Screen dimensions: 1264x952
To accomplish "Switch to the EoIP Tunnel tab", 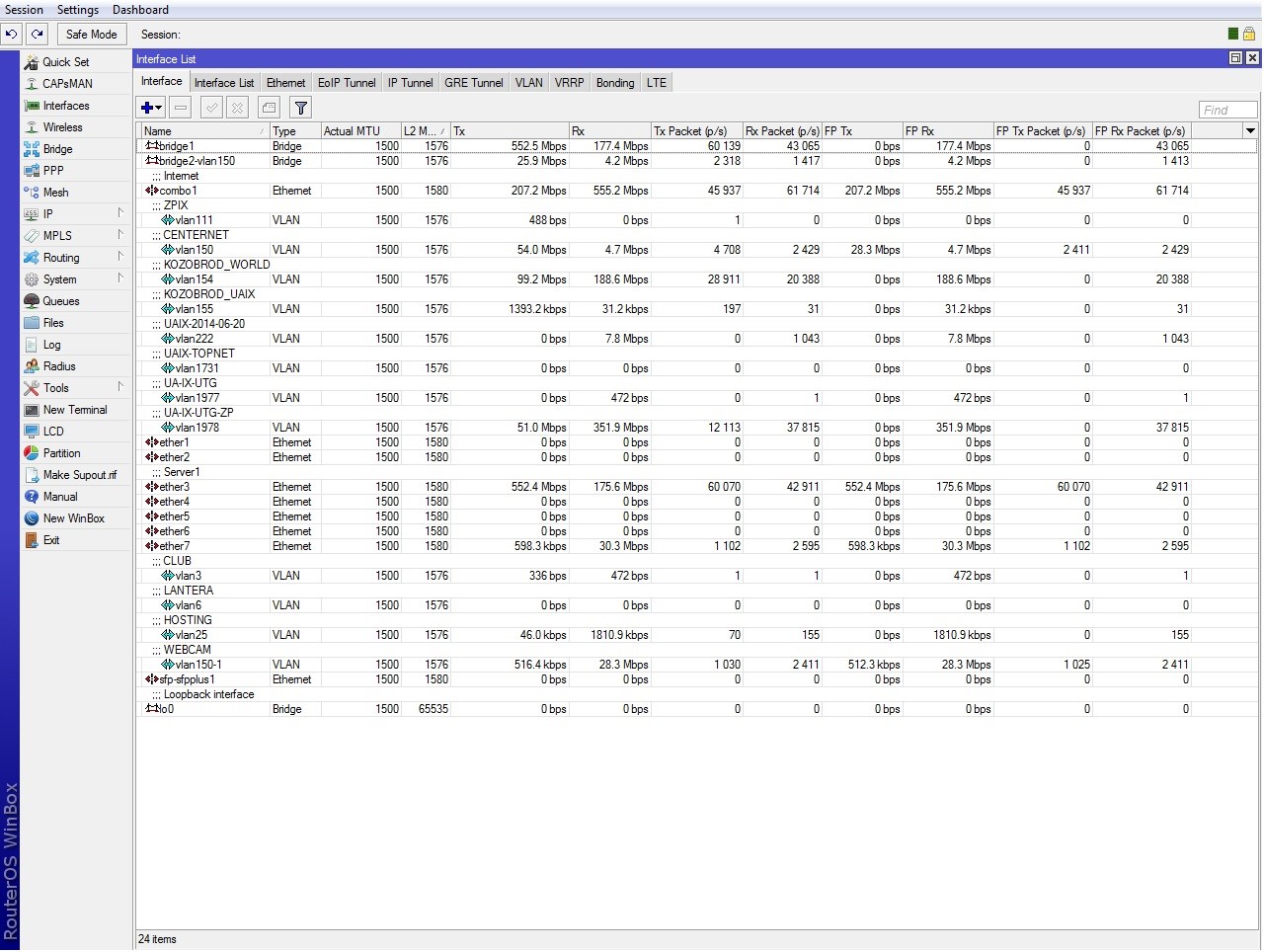I will pyautogui.click(x=346, y=83).
